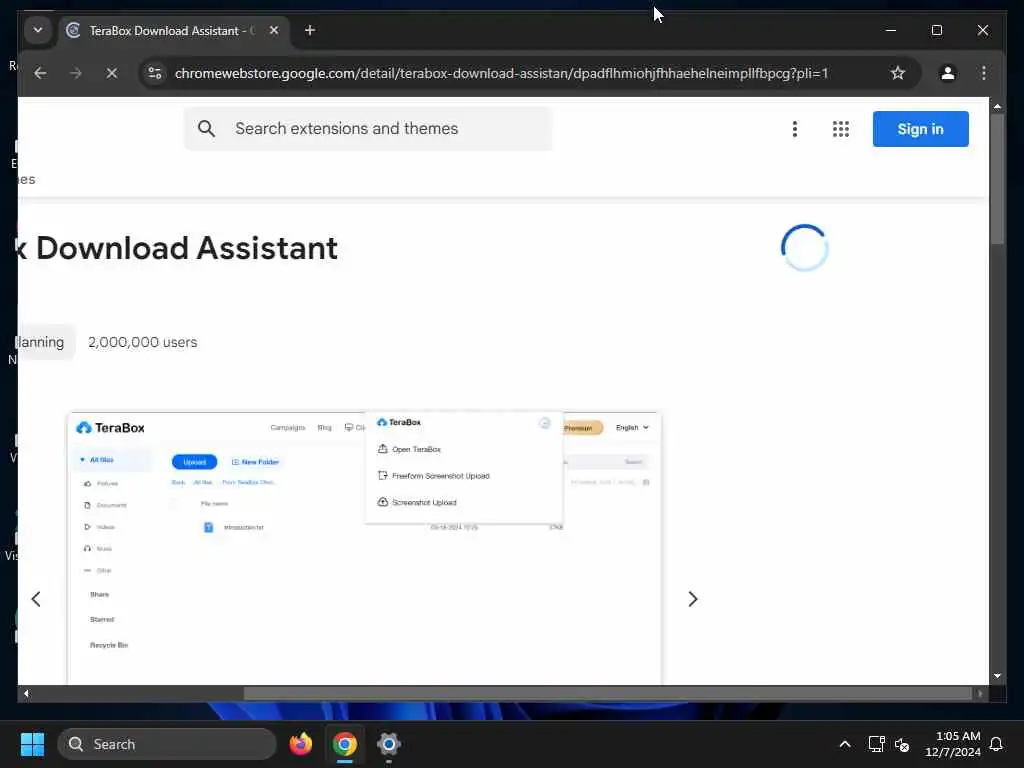Click Search extensions and themes field

click(368, 129)
